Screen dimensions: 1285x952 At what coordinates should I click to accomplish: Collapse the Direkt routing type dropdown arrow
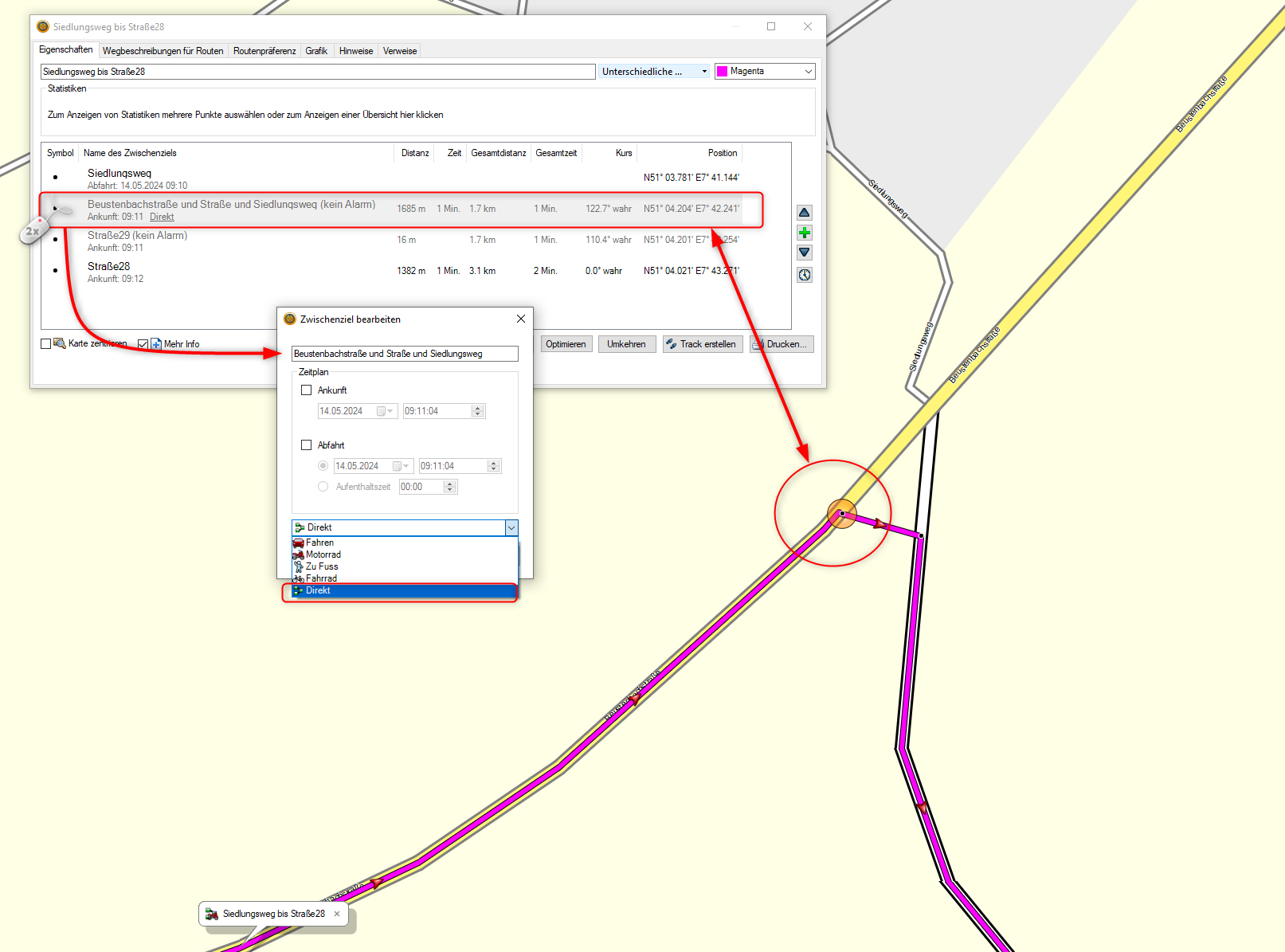pos(511,528)
